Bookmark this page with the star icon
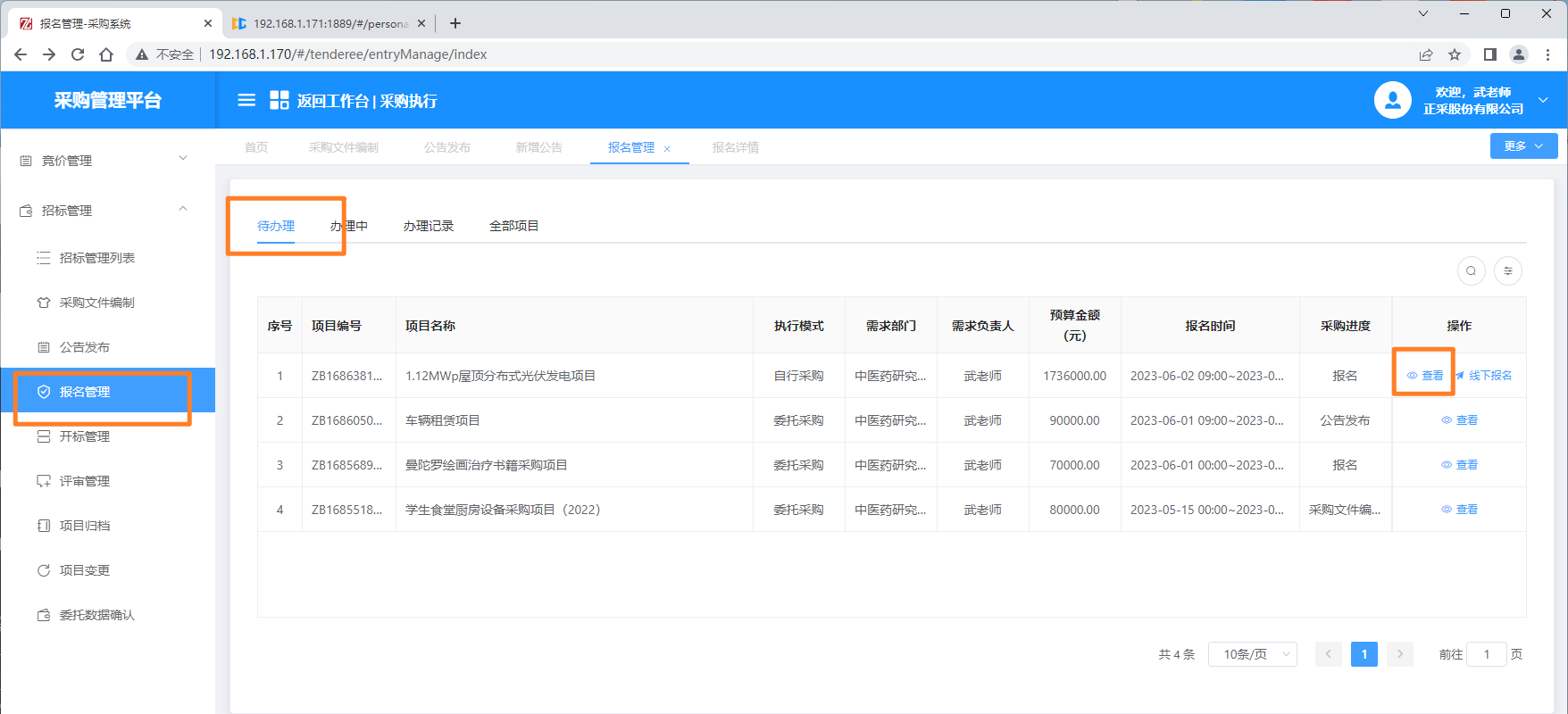The image size is (1568, 714). click(x=1455, y=54)
